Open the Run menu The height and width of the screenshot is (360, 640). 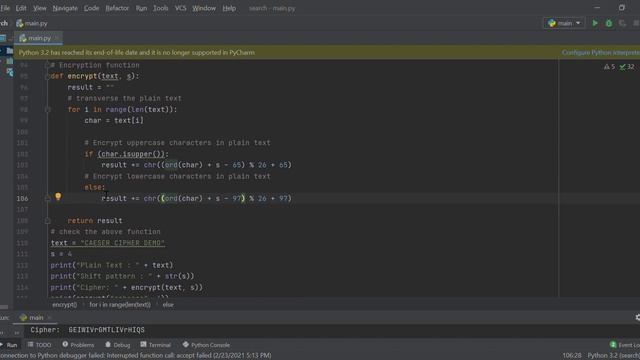(x=141, y=8)
